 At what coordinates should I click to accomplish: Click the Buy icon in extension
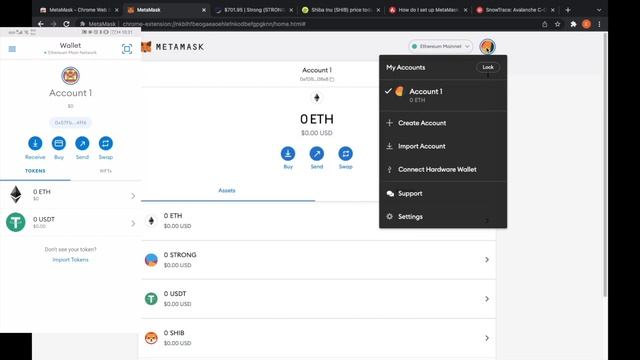pyautogui.click(x=288, y=153)
